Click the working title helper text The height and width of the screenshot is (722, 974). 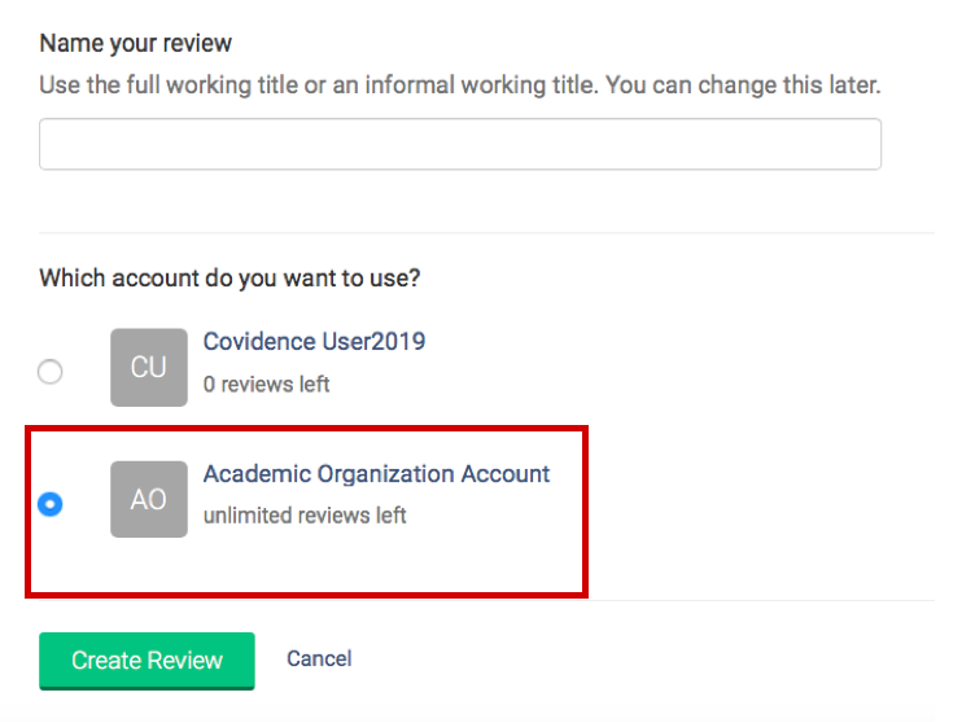coord(460,85)
